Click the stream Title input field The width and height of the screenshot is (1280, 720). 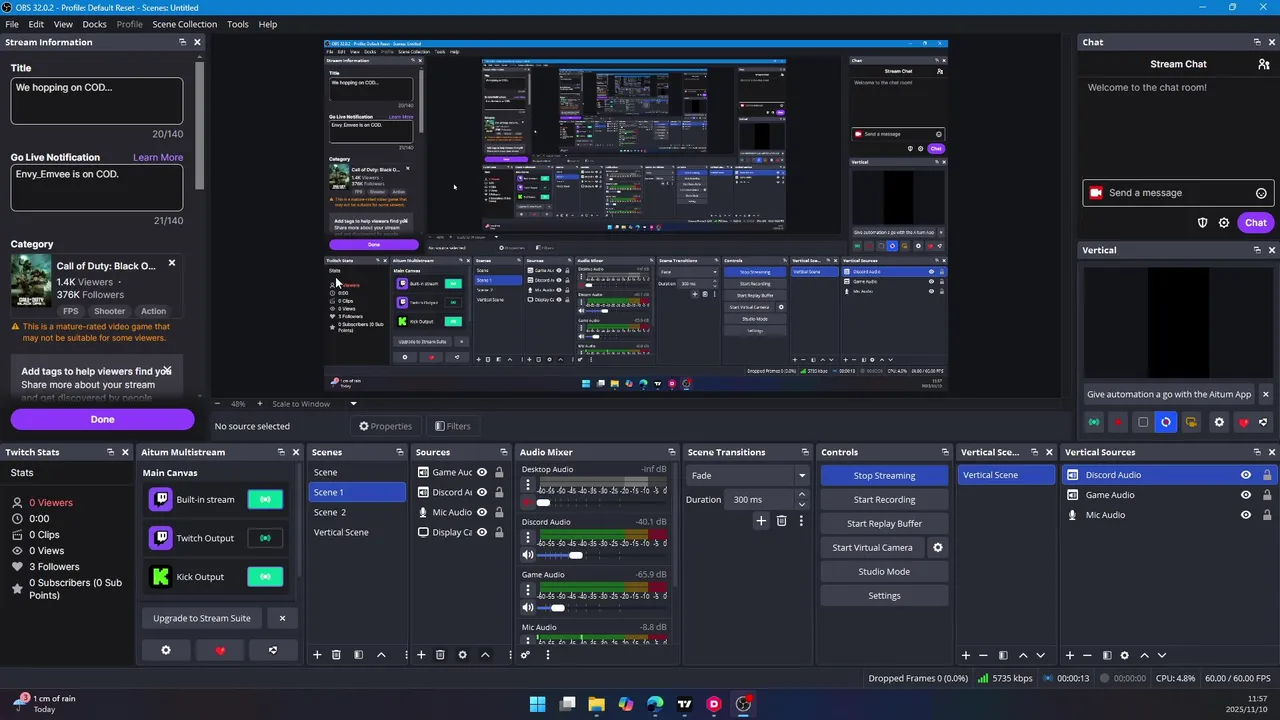point(97,101)
